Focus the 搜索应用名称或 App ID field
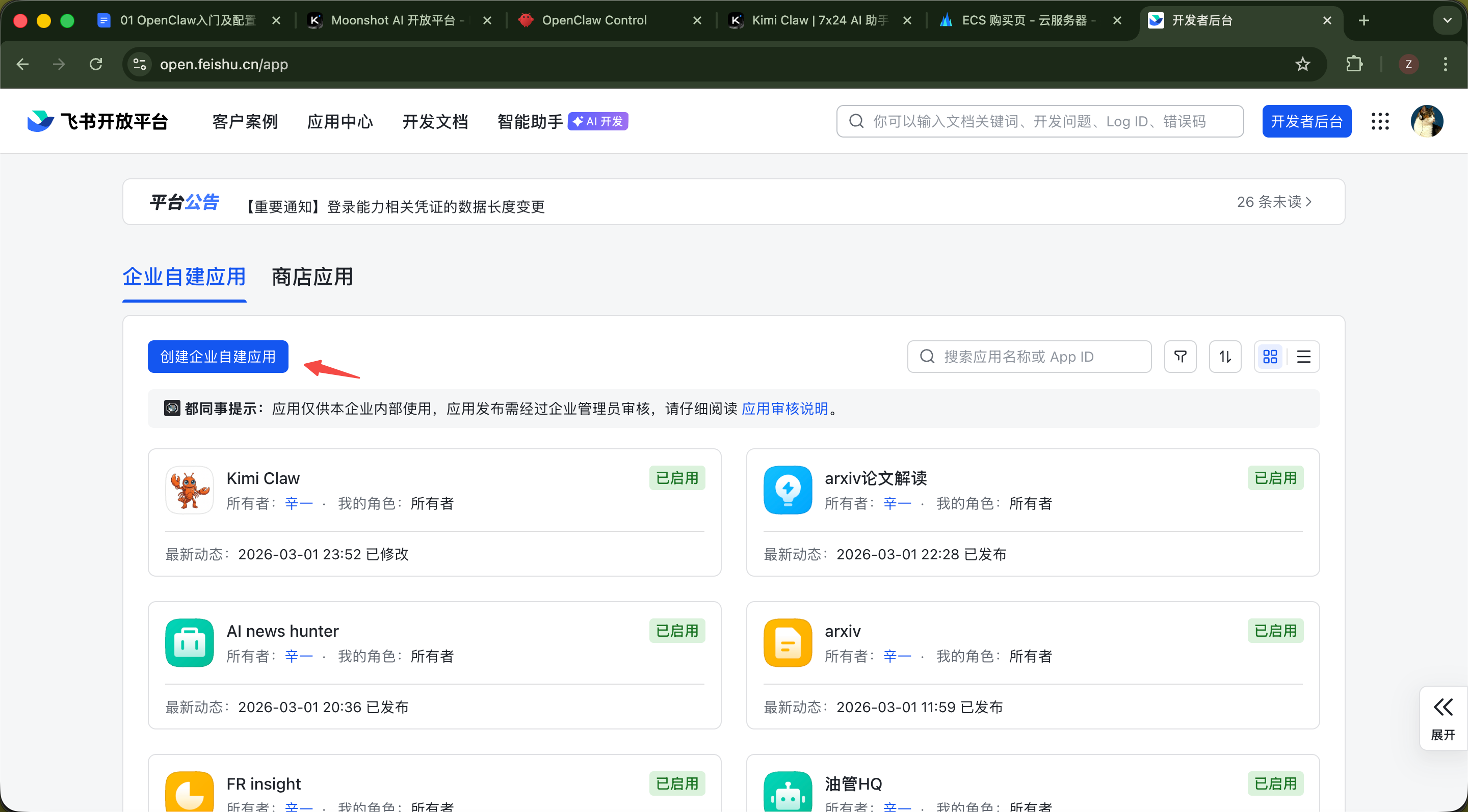Image resolution: width=1468 pixels, height=812 pixels. [x=1029, y=357]
